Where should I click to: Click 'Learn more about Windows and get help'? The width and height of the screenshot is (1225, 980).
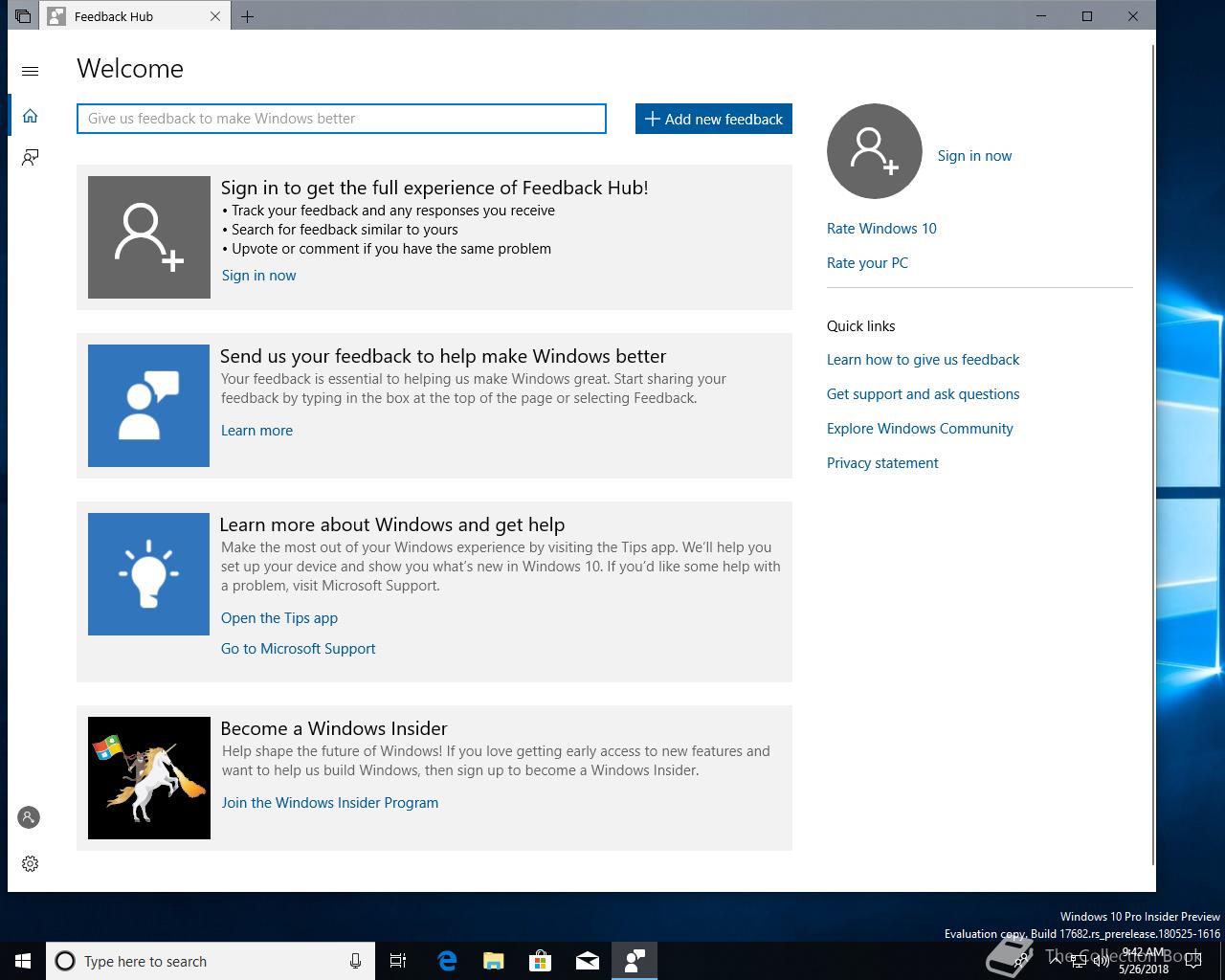coord(392,524)
